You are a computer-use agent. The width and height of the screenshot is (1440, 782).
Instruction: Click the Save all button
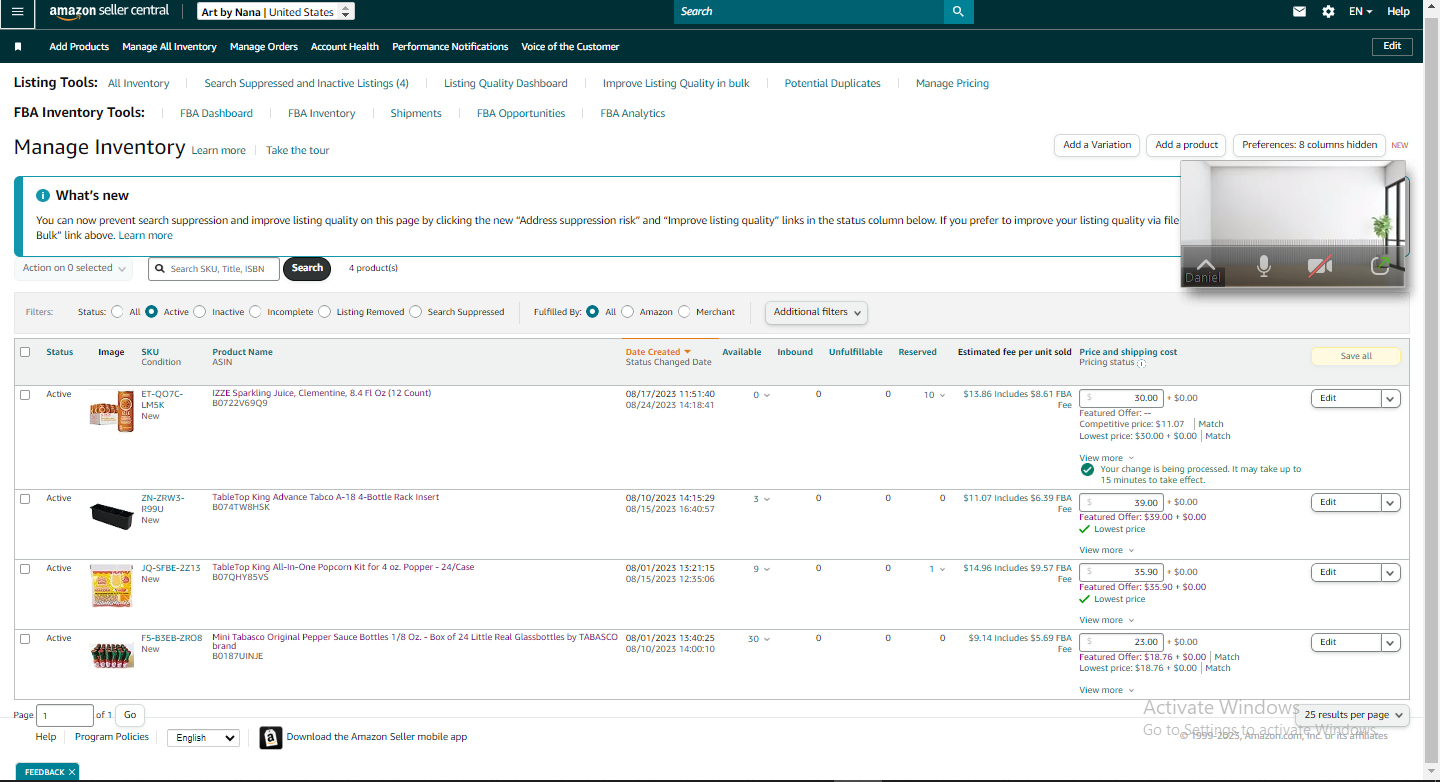1356,356
